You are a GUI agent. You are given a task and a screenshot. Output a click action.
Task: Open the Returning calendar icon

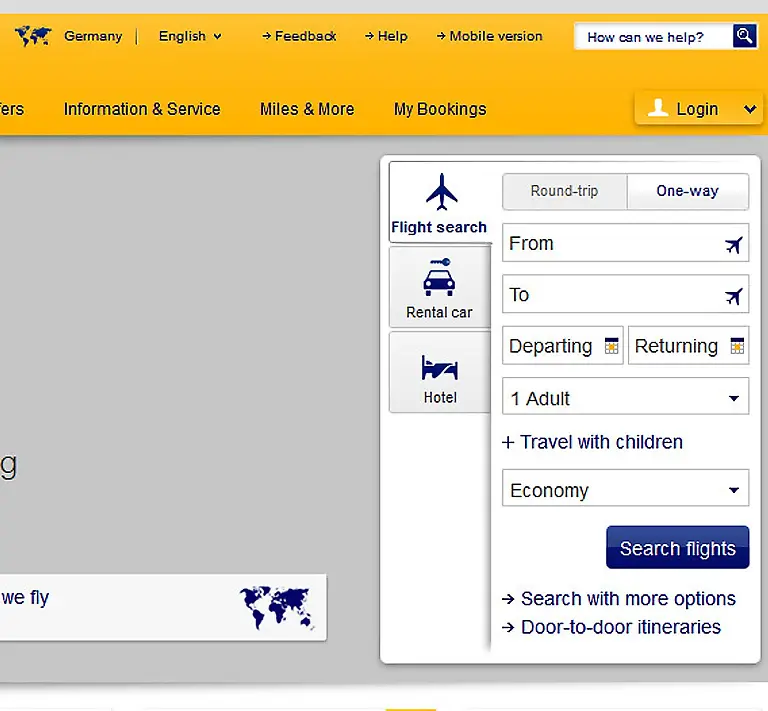(x=737, y=347)
